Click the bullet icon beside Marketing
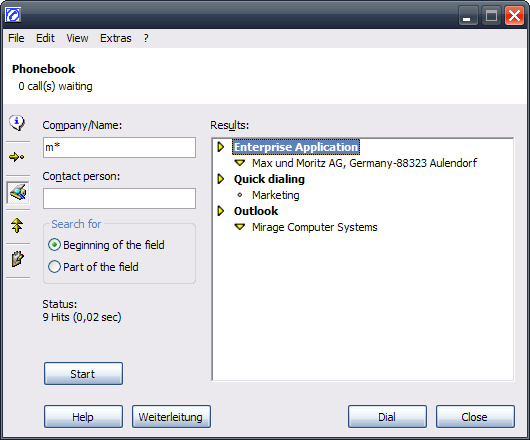Screen dimensions: 530x440 point(240,195)
